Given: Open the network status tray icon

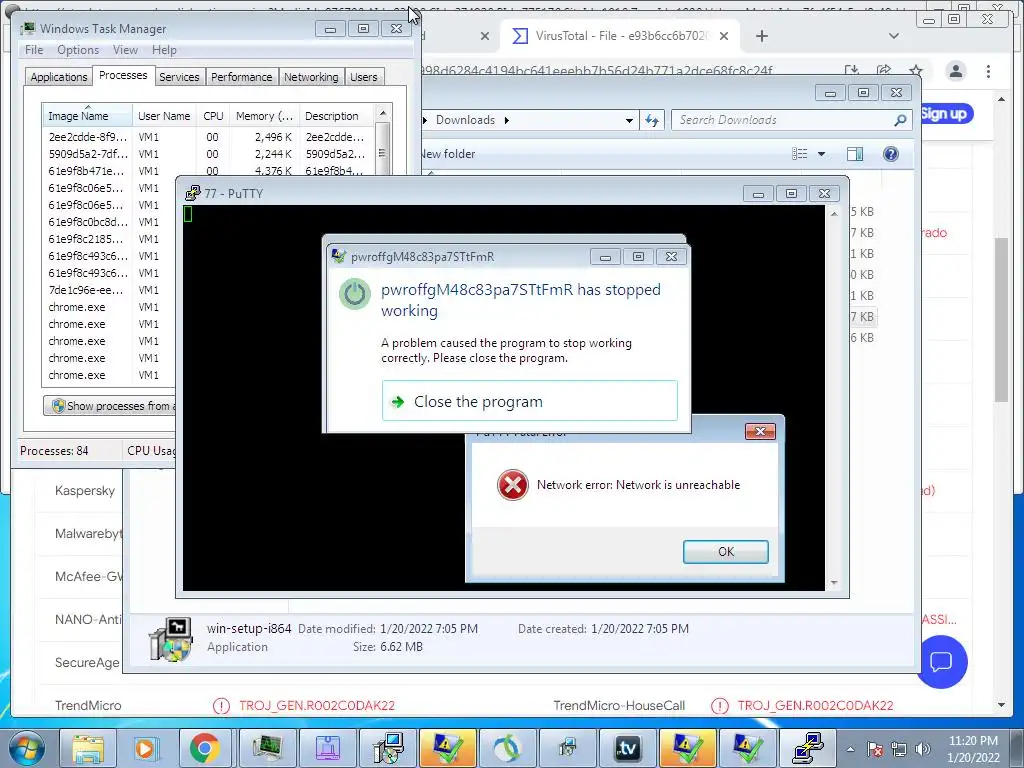Looking at the screenshot, I should [899, 749].
